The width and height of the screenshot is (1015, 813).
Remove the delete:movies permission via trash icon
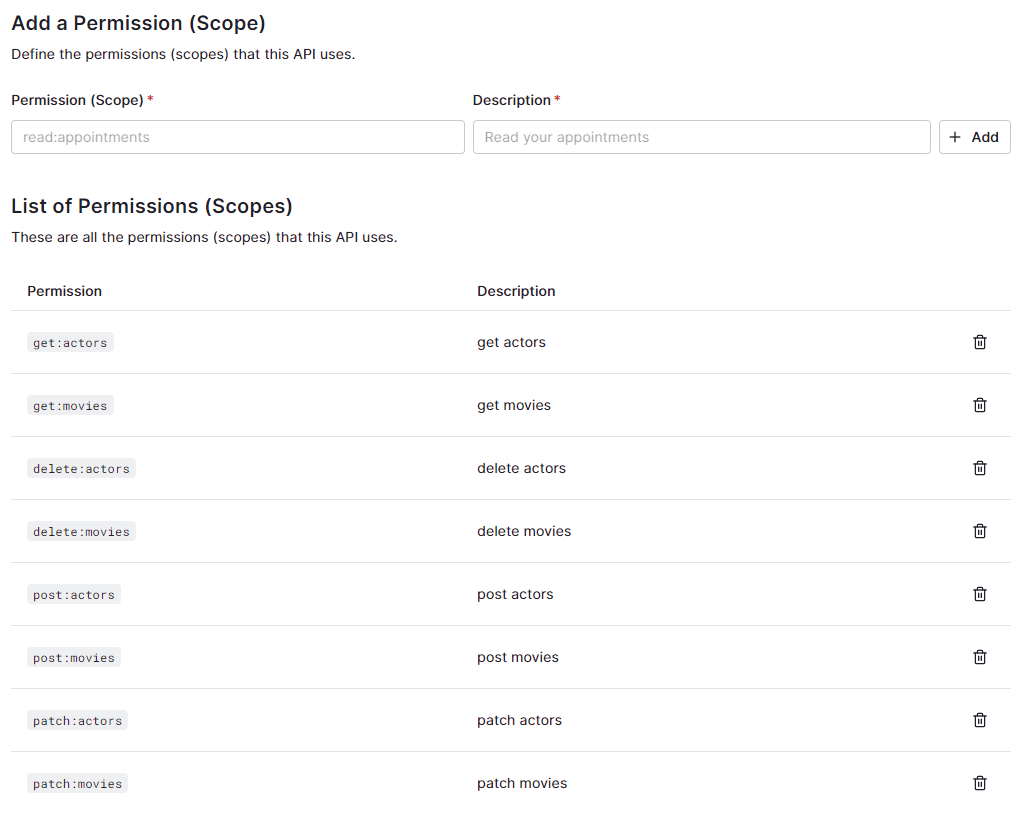tap(980, 531)
